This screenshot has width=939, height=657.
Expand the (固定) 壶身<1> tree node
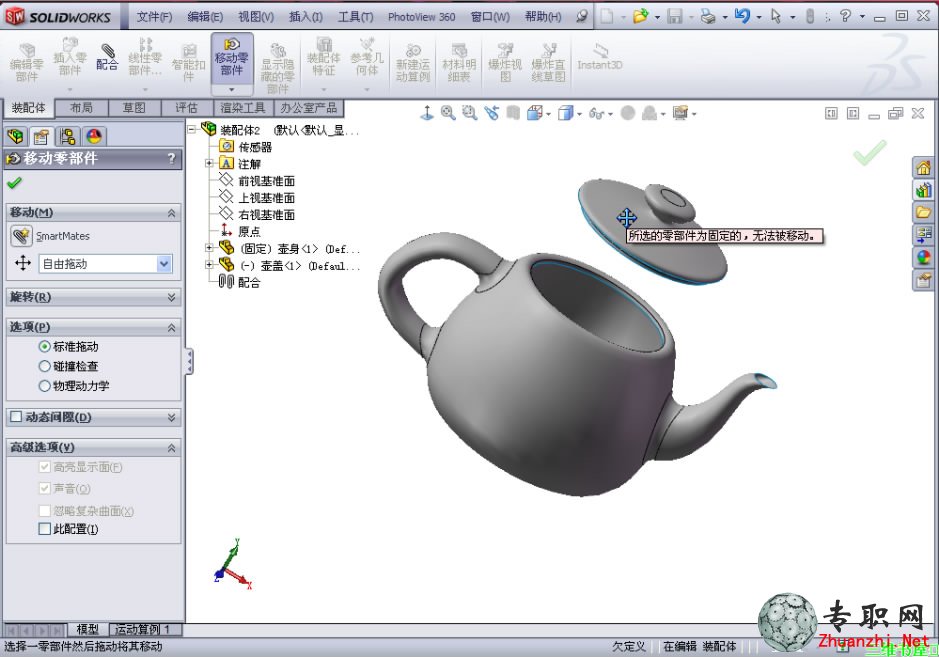(209, 247)
